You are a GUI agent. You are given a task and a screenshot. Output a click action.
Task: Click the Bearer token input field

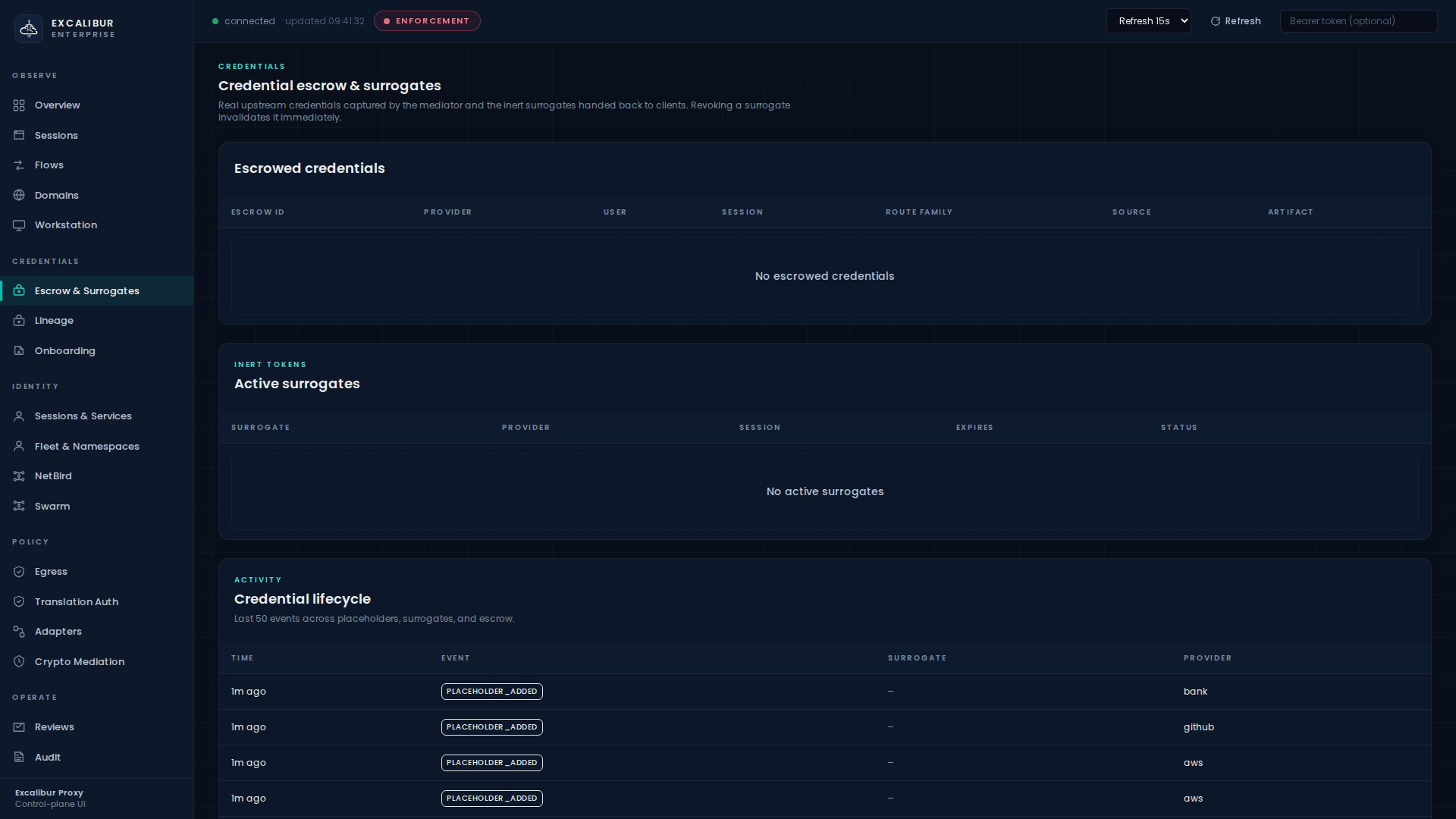[x=1357, y=21]
